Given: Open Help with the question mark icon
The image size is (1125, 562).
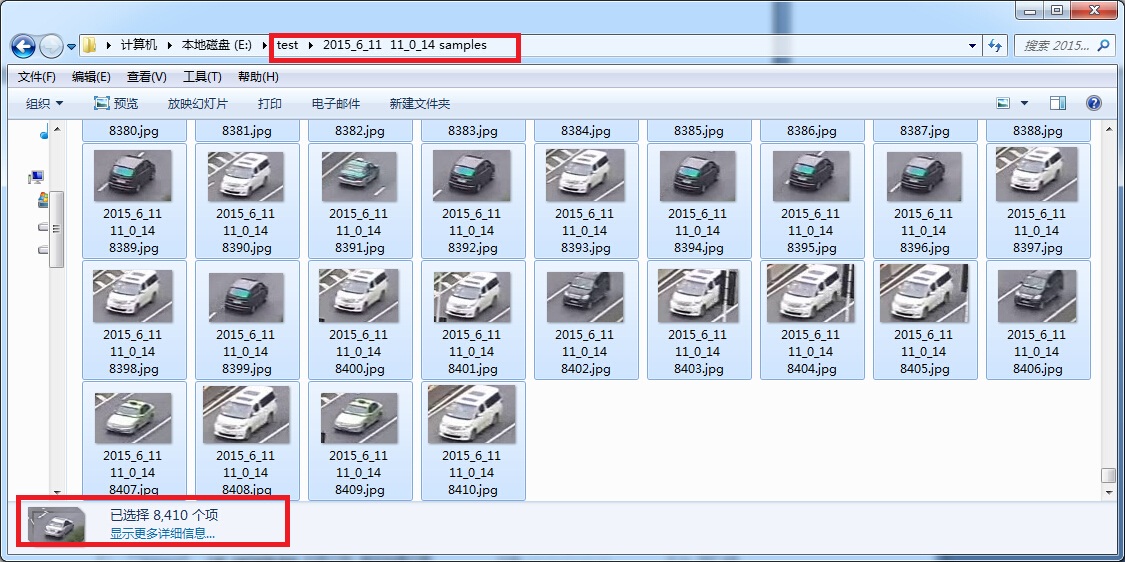Looking at the screenshot, I should point(1093,103).
